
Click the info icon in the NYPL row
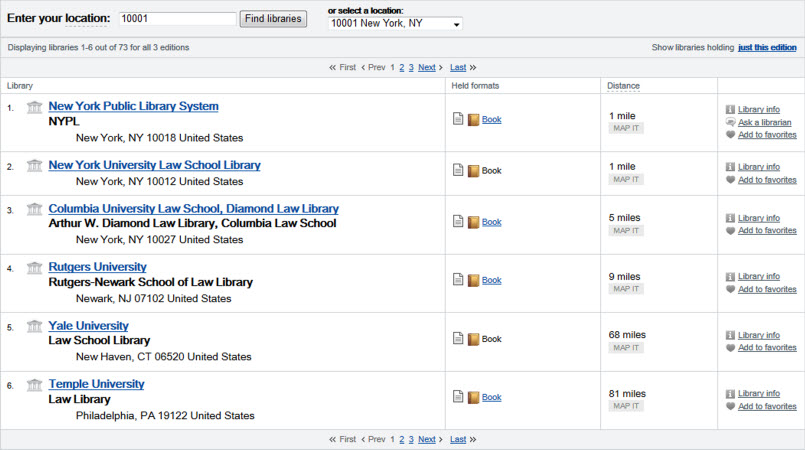click(730, 109)
